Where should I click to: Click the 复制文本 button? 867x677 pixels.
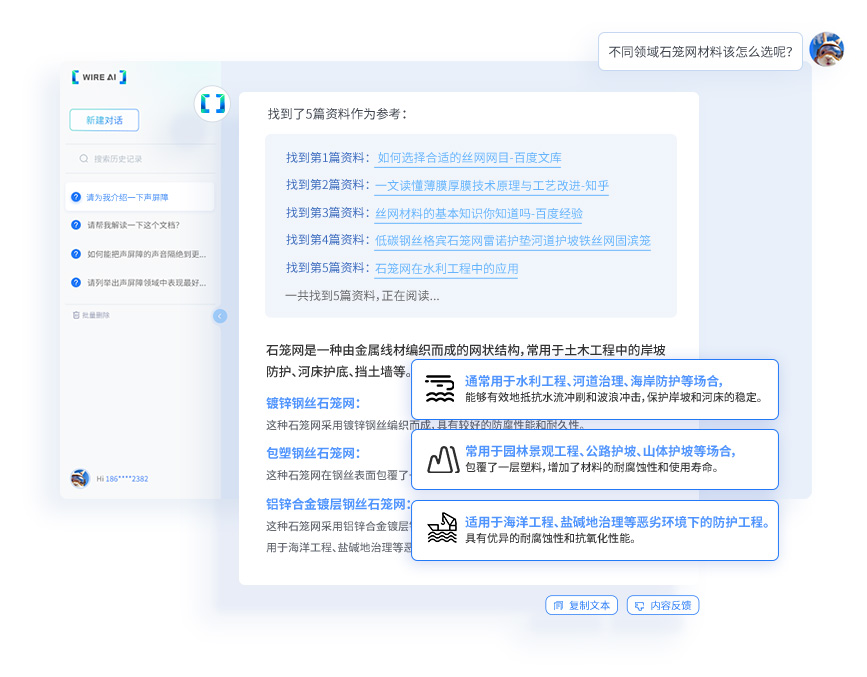tap(581, 605)
